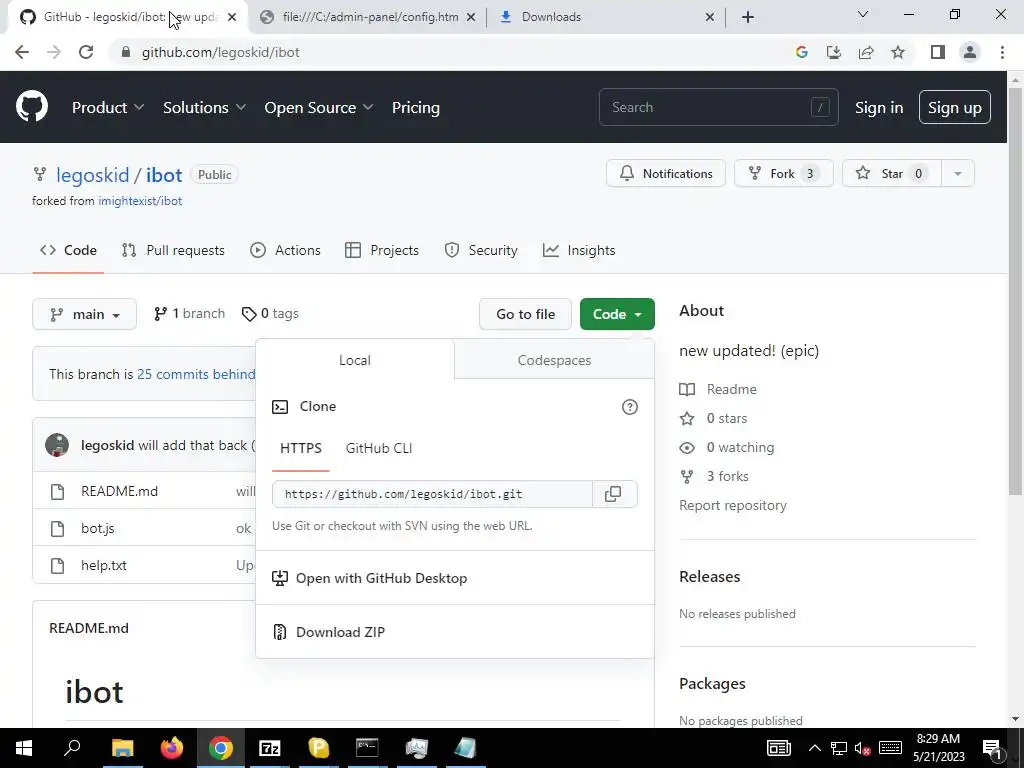Select the GitHub CLI clone option
1024x768 pixels.
point(379,449)
